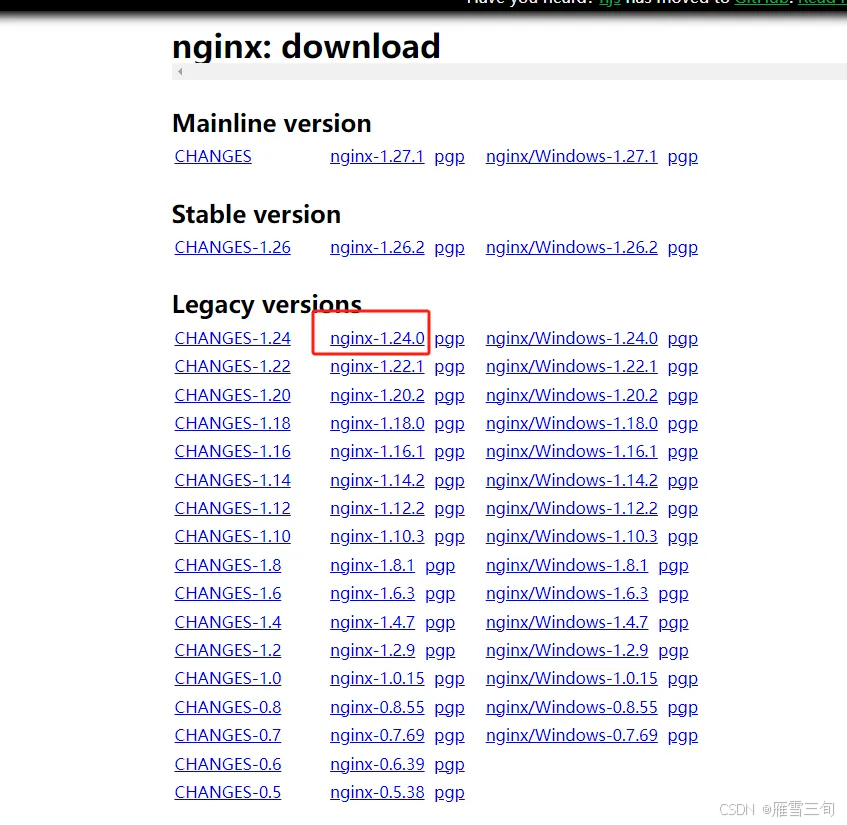Viewport: 847px width, 825px height.
Task: Open CHANGES-1.2 link
Action: (x=227, y=650)
